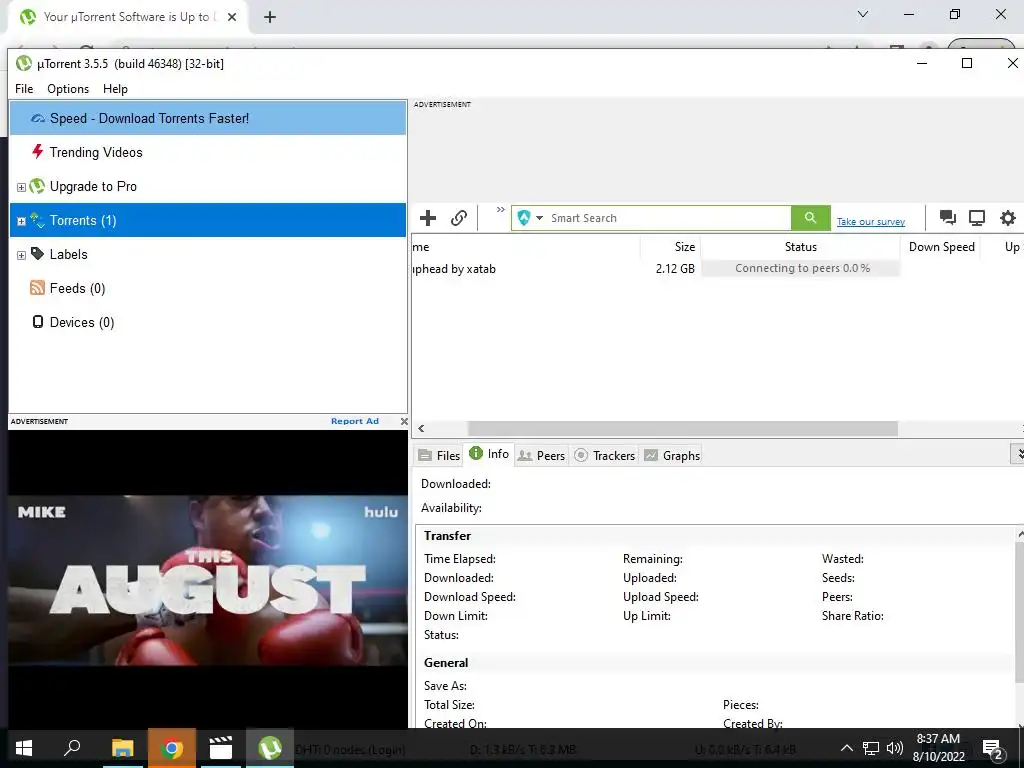
Task: Switch to the Graphs tab
Action: click(672, 456)
